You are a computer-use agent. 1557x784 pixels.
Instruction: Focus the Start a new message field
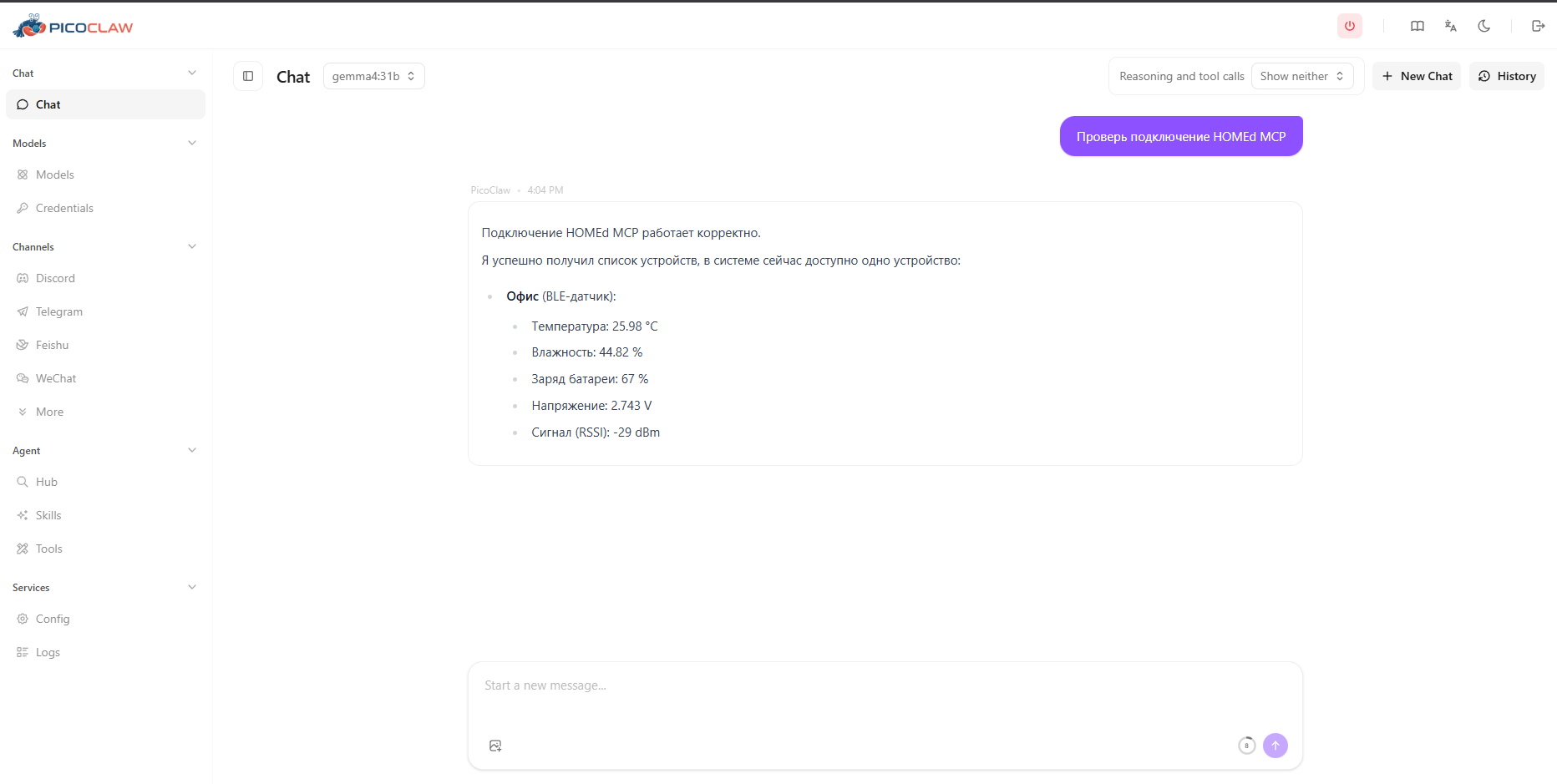885,685
